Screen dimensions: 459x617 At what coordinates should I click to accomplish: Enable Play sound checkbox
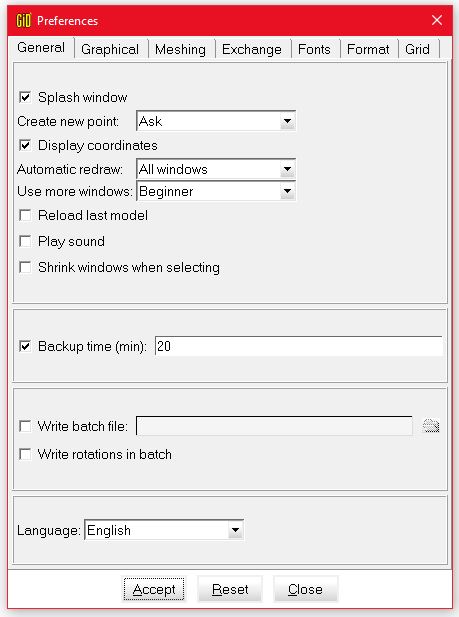click(x=25, y=241)
